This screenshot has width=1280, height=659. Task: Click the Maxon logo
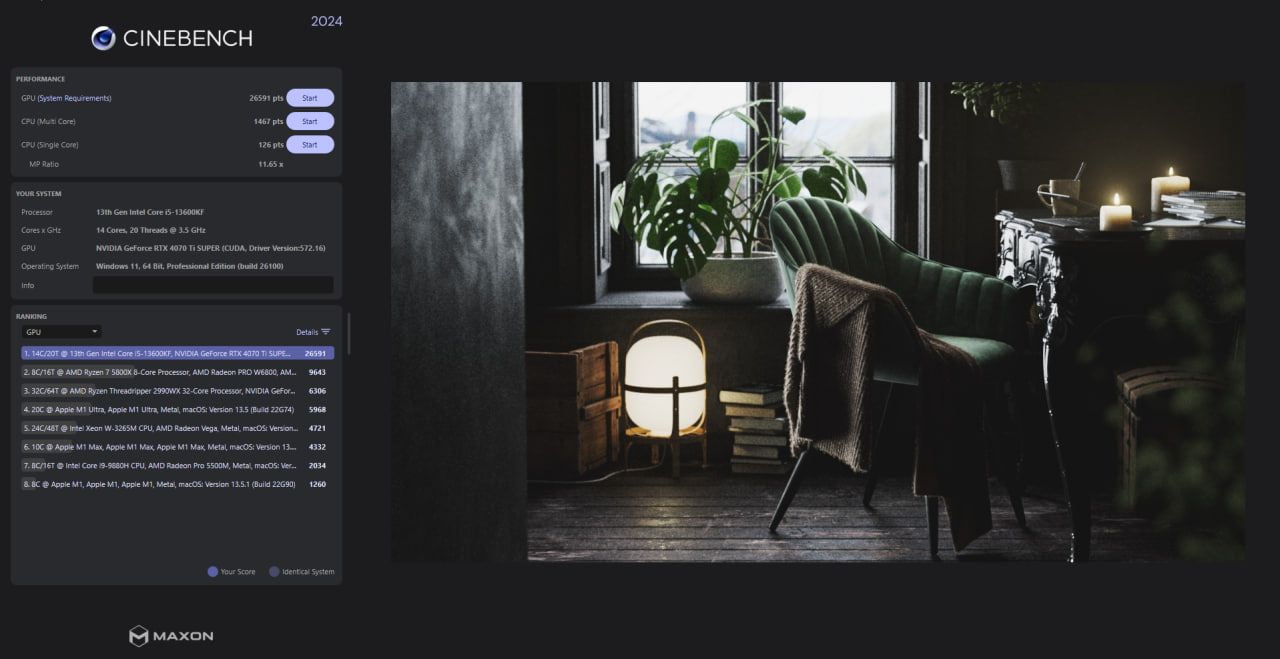tap(171, 636)
